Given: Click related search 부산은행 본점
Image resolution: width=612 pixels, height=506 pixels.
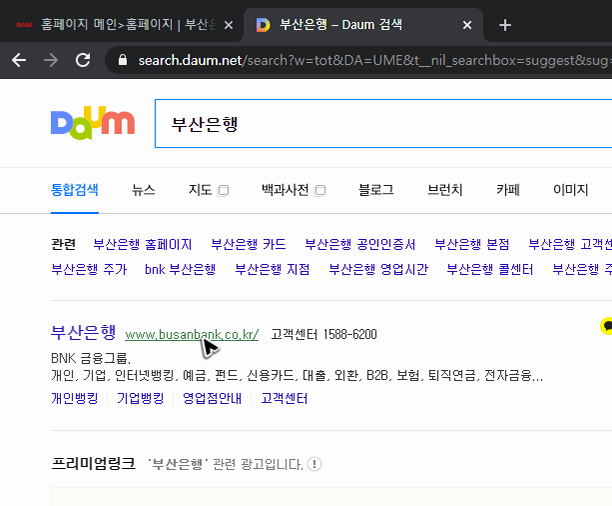Looking at the screenshot, I should (472, 244).
